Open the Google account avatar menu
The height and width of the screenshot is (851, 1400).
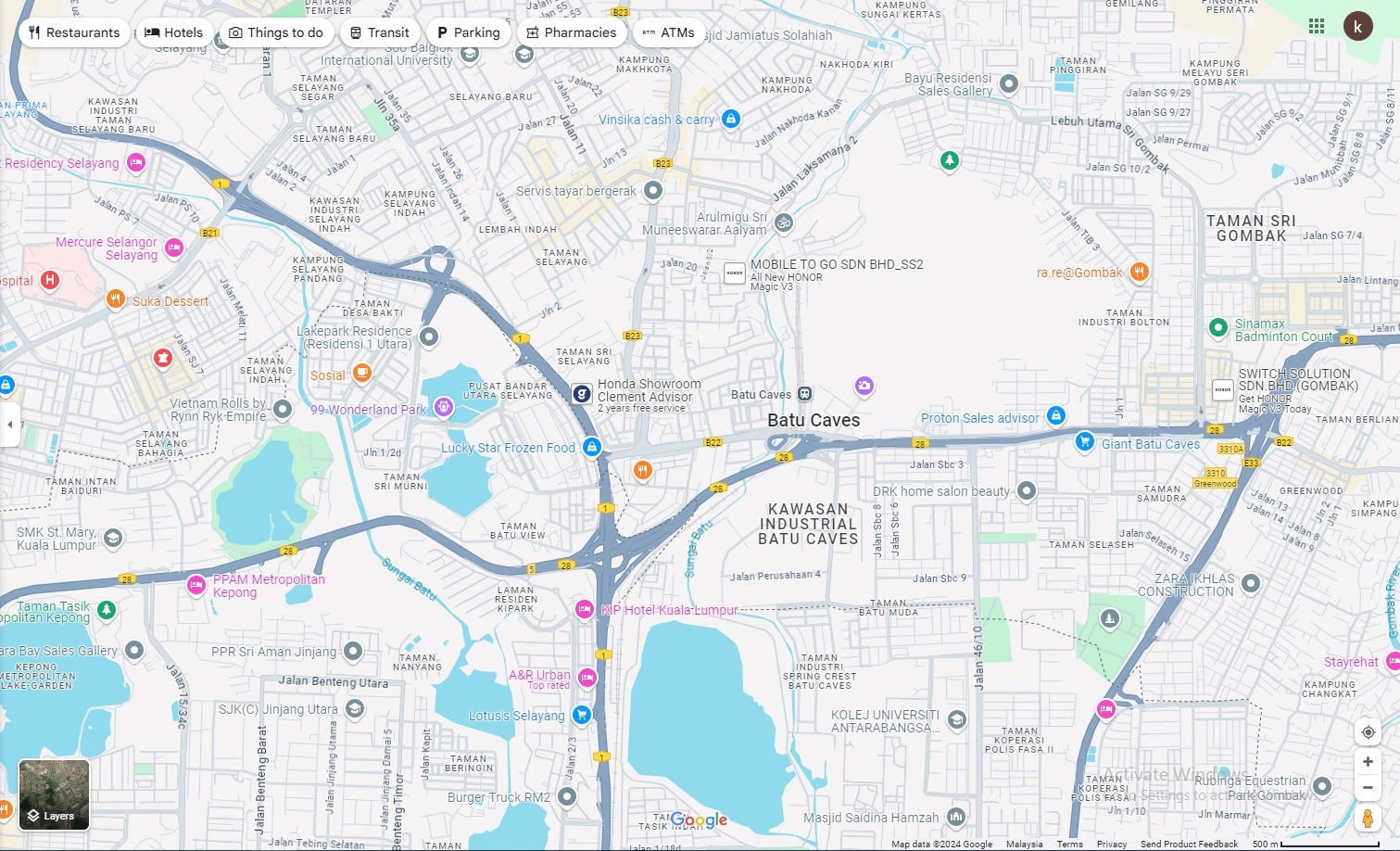[x=1358, y=26]
